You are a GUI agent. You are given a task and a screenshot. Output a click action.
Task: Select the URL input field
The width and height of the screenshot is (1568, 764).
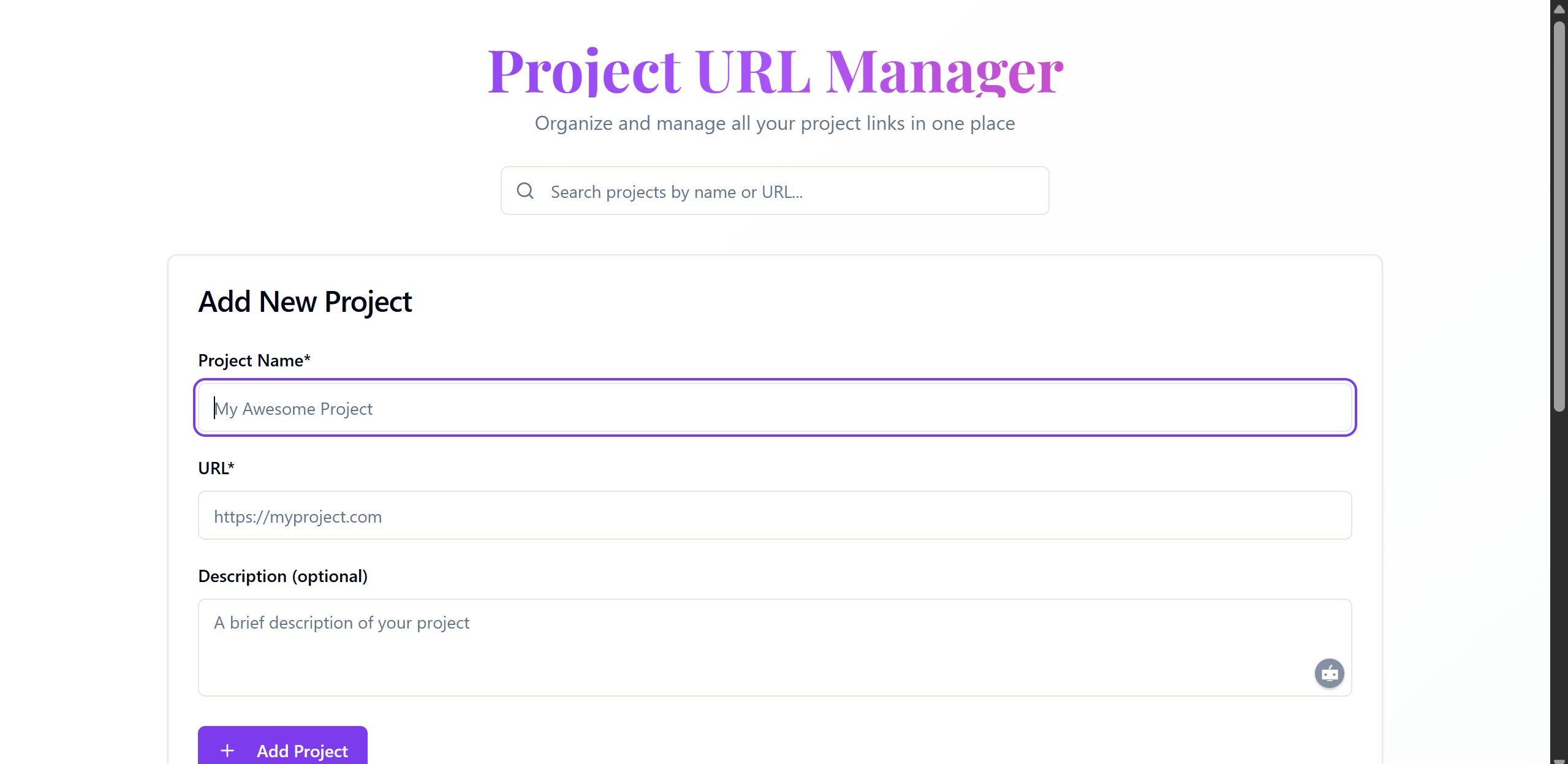775,516
